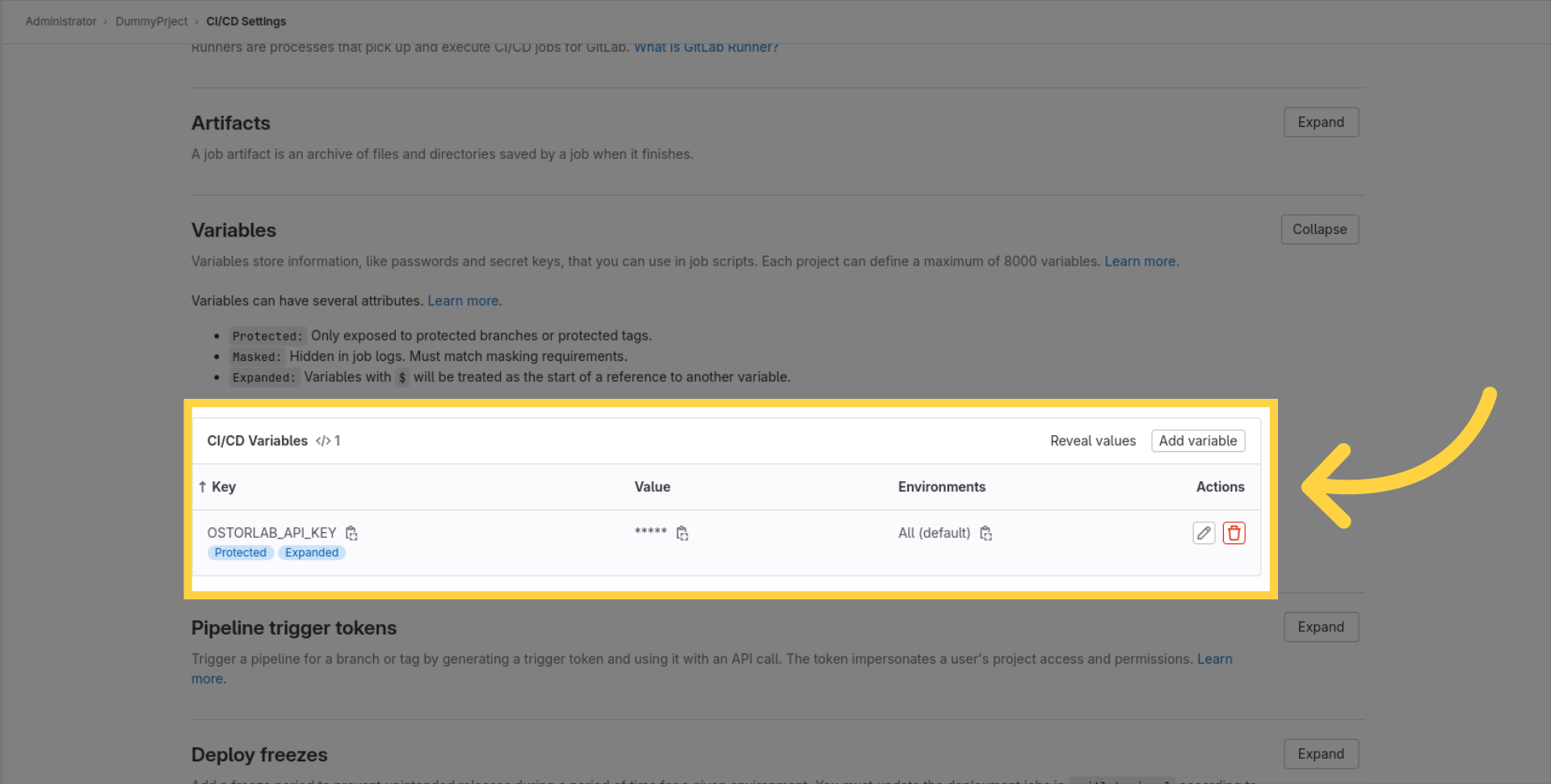This screenshot has width=1551, height=784.
Task: Copy the OSTORLAB_API_KEY key name
Action: point(351,533)
